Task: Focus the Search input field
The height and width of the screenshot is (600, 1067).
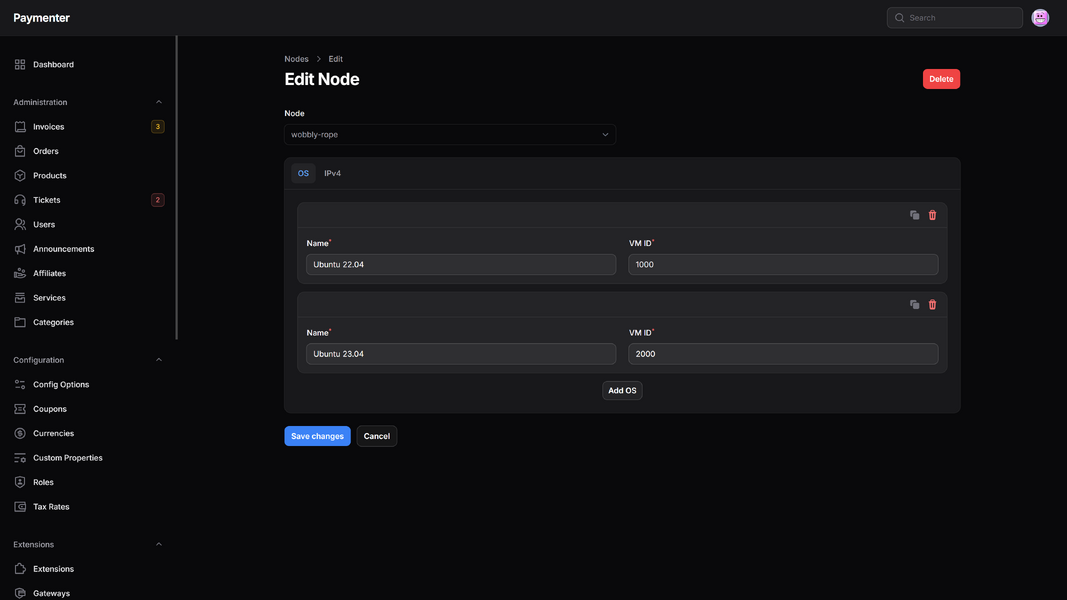Action: pyautogui.click(x=955, y=18)
